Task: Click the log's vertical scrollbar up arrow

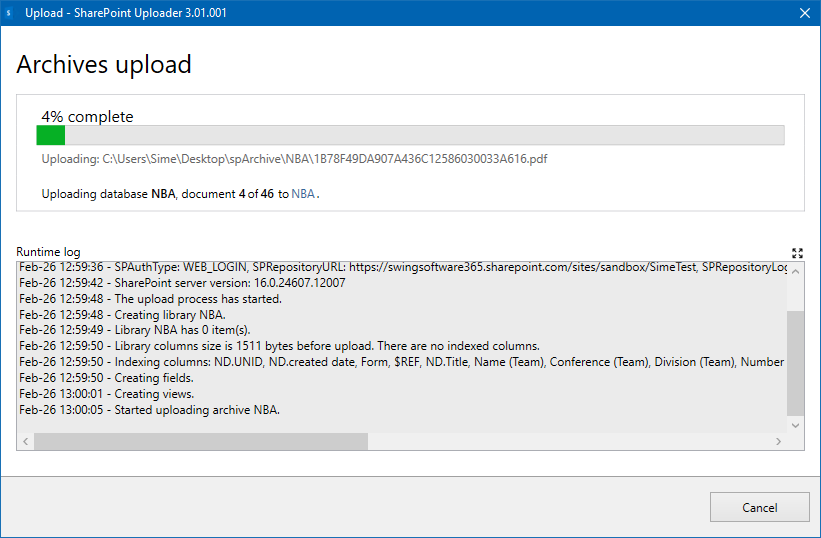Action: [x=795, y=270]
